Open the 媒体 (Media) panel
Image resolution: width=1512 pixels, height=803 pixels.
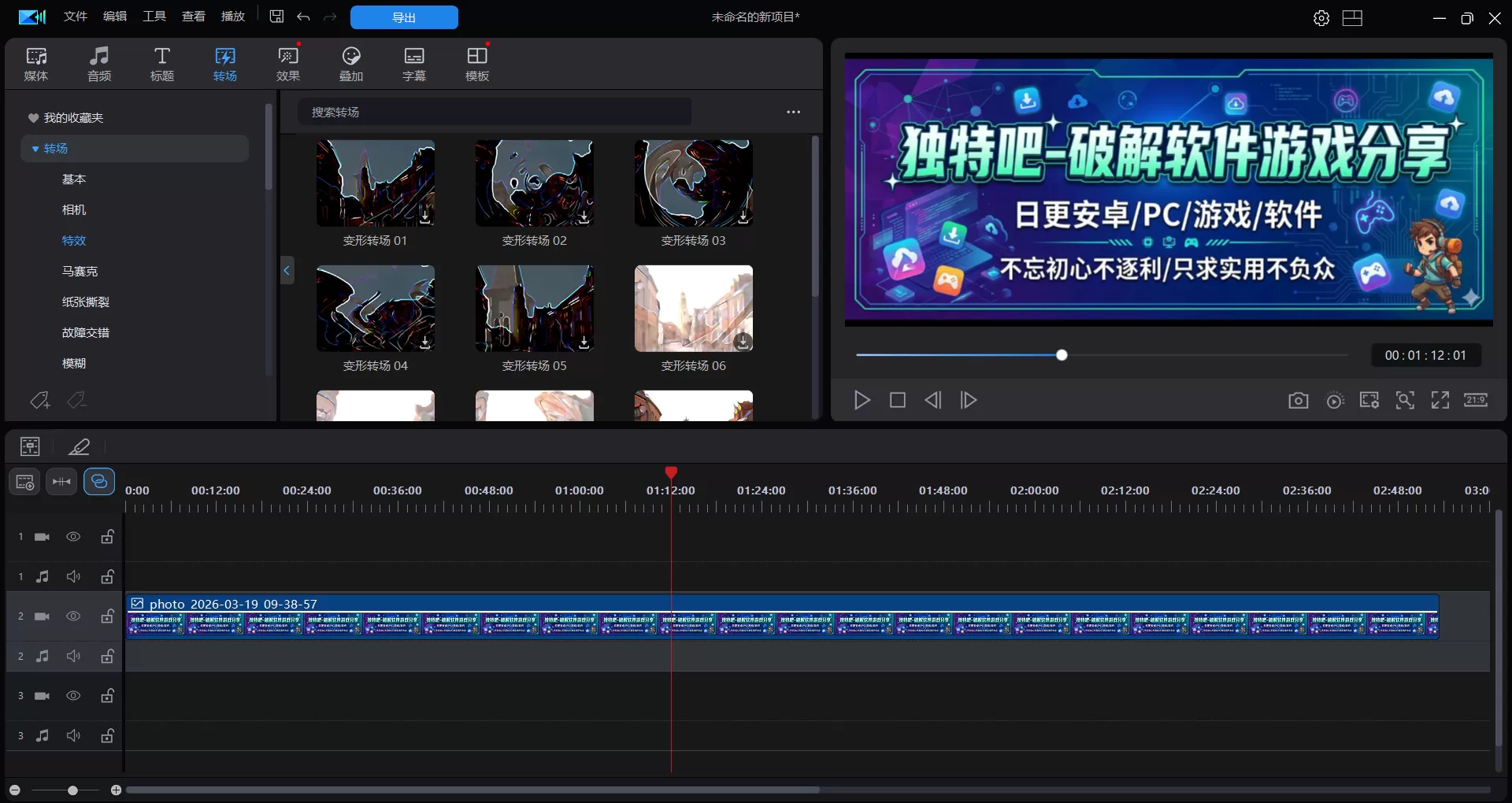pyautogui.click(x=35, y=63)
